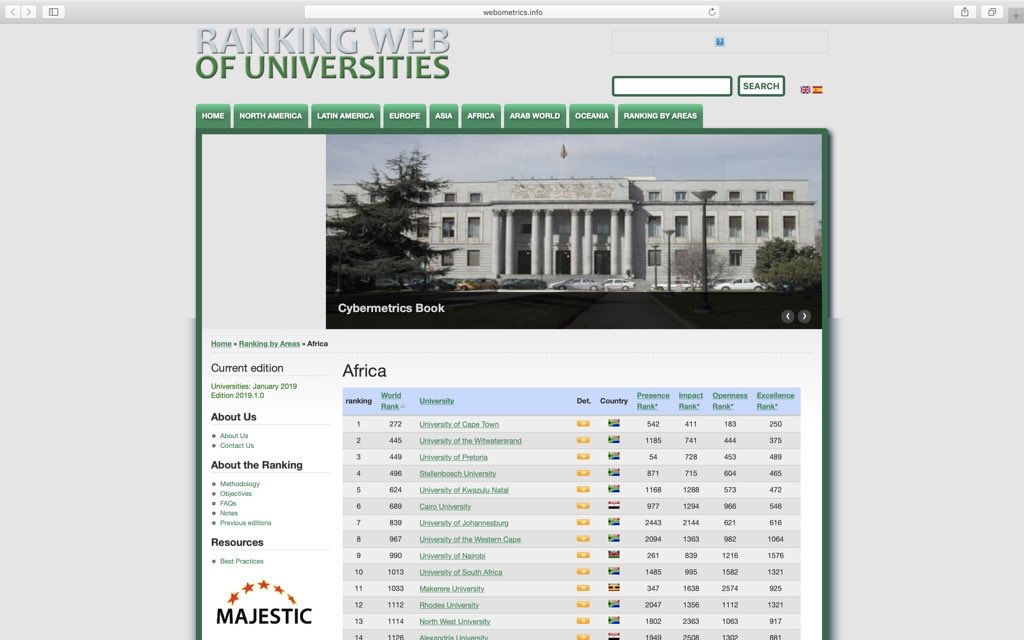Open the Europe navigation tab
Image resolution: width=1024 pixels, height=640 pixels.
click(x=405, y=116)
